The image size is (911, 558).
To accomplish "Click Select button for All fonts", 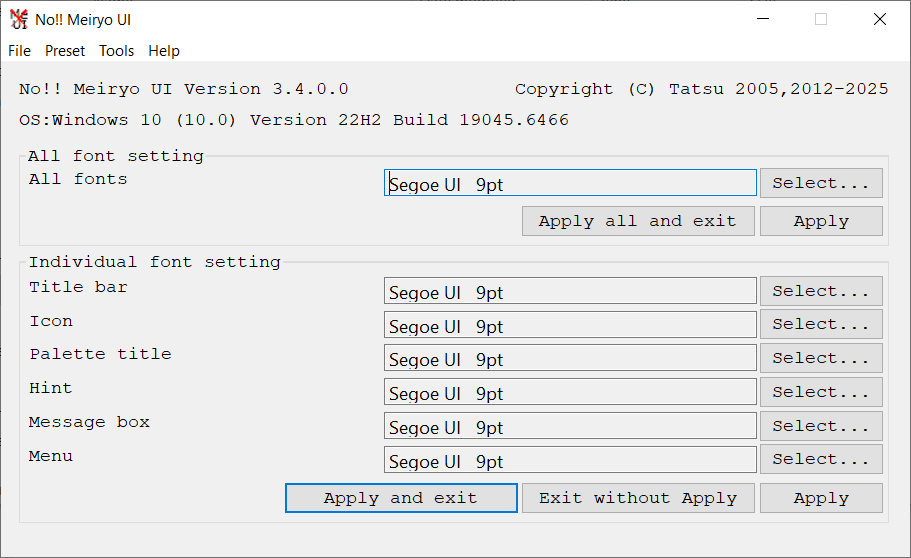I will click(820, 183).
